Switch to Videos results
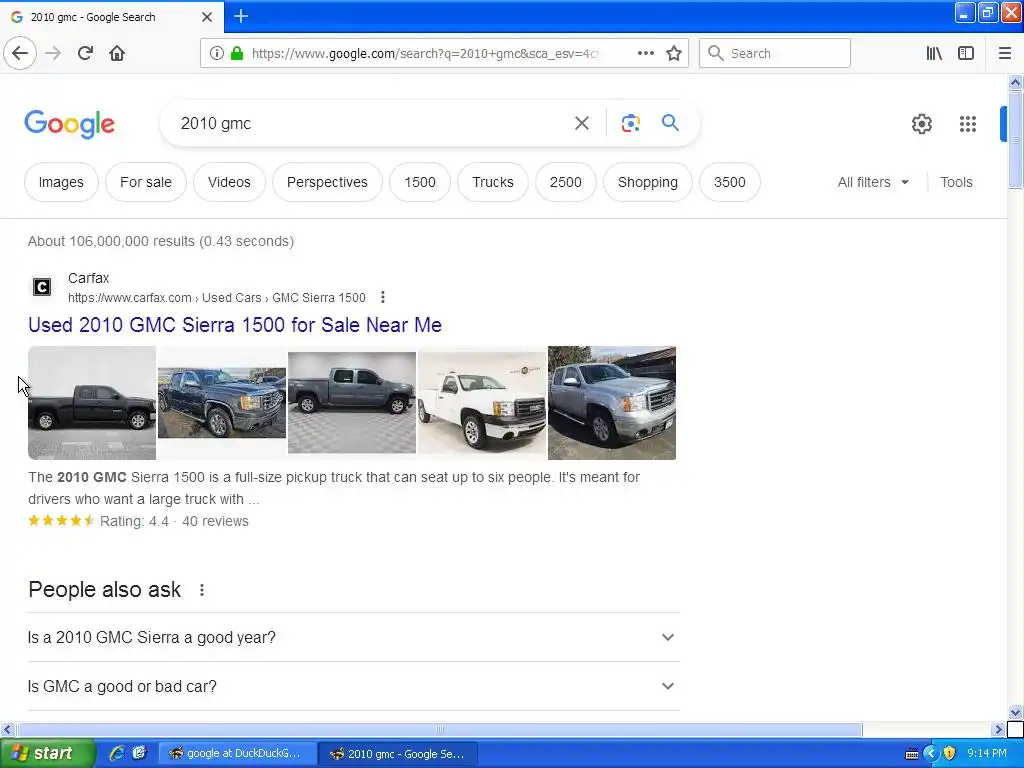Viewport: 1024px width, 768px height. click(229, 182)
